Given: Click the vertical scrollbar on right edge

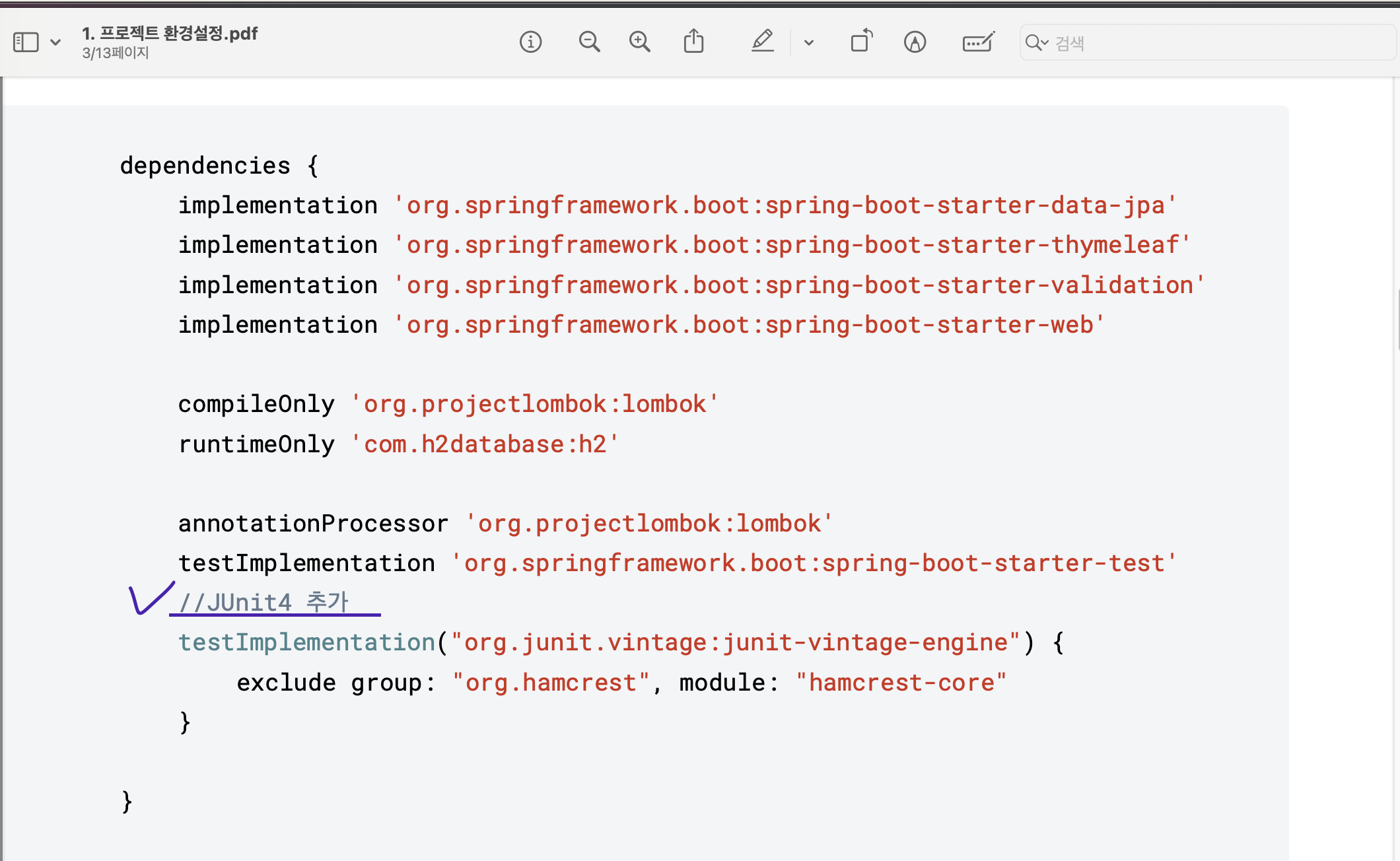Looking at the screenshot, I should [x=1397, y=320].
